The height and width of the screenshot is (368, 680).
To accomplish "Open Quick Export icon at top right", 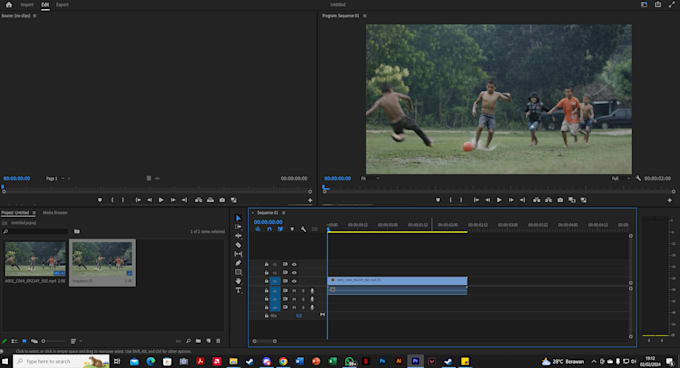I will 658,4.
